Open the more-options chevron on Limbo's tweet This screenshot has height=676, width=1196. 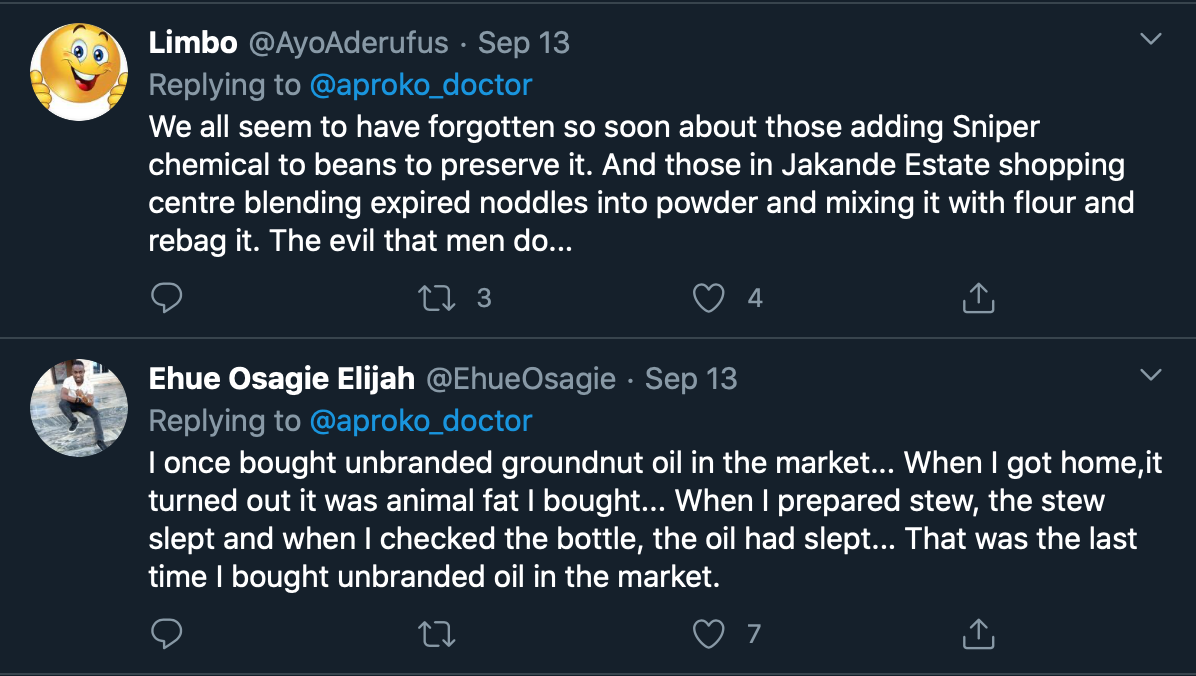click(1151, 40)
